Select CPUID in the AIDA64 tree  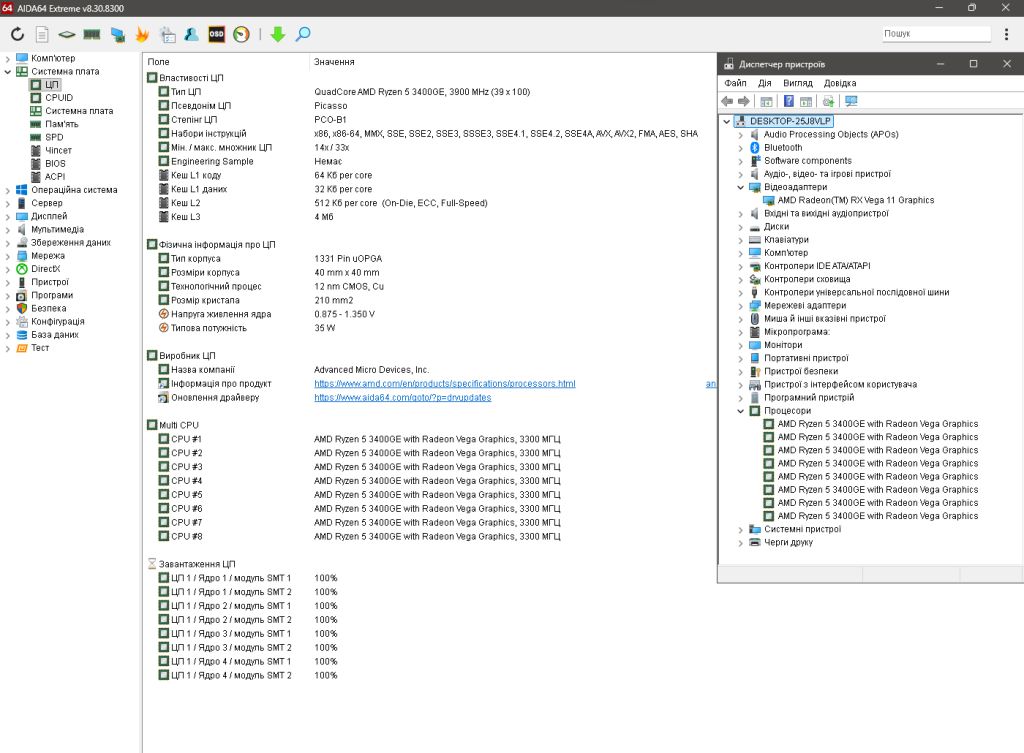coord(59,98)
